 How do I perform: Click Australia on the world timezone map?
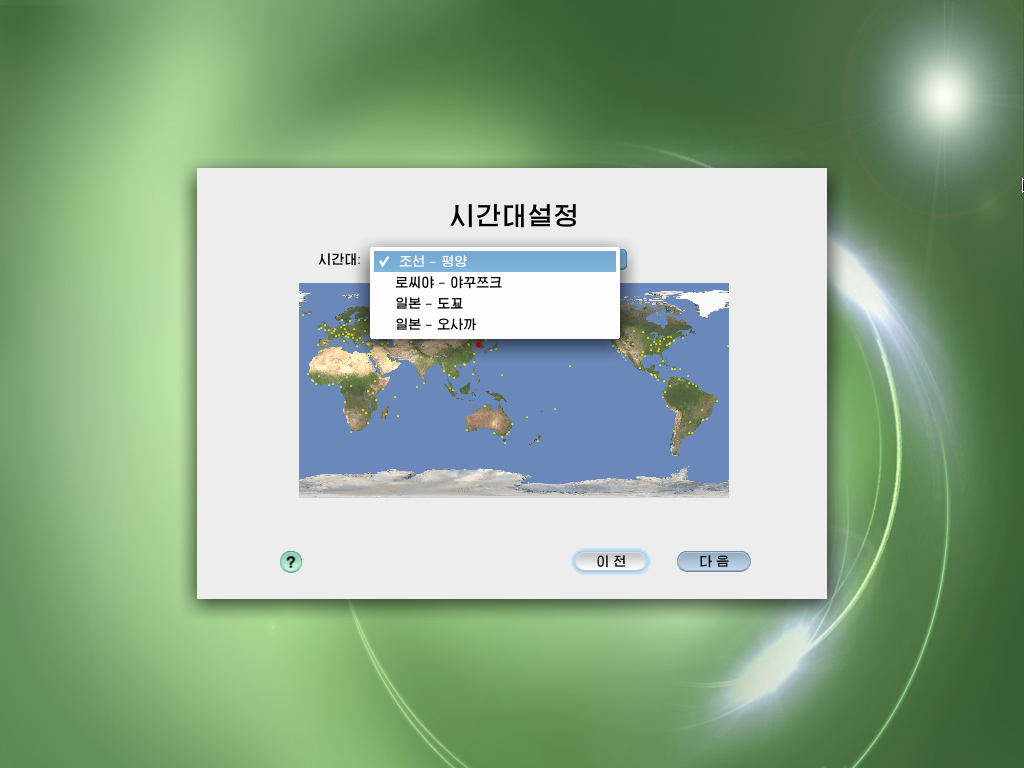point(488,421)
